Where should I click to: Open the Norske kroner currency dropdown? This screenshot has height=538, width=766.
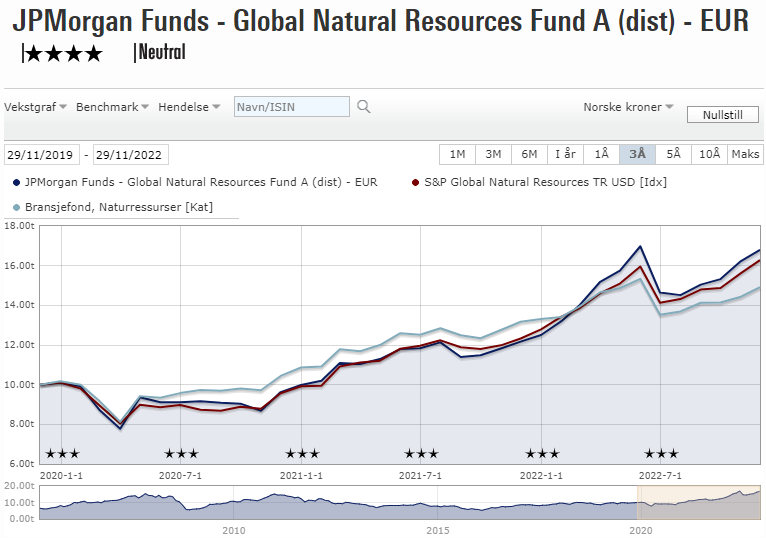[x=628, y=107]
